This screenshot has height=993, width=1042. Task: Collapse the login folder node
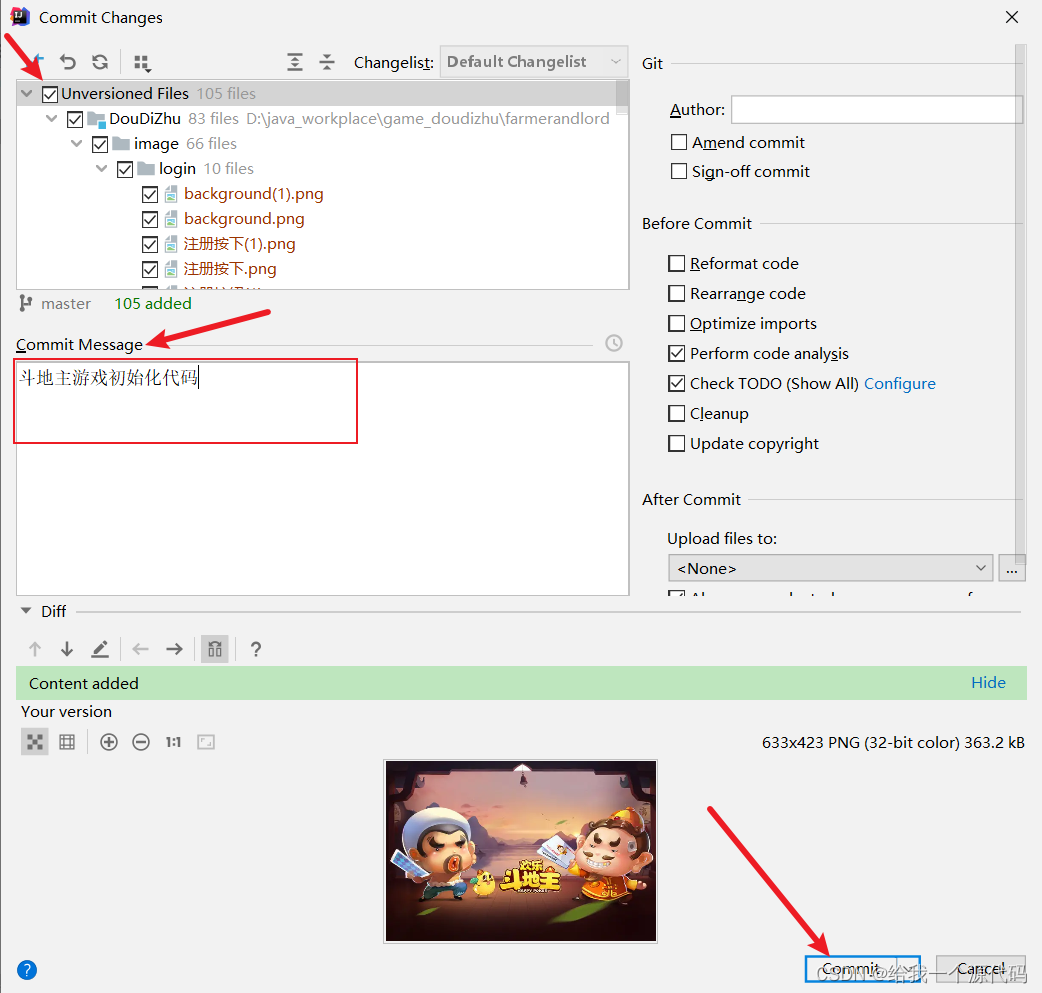tap(102, 169)
